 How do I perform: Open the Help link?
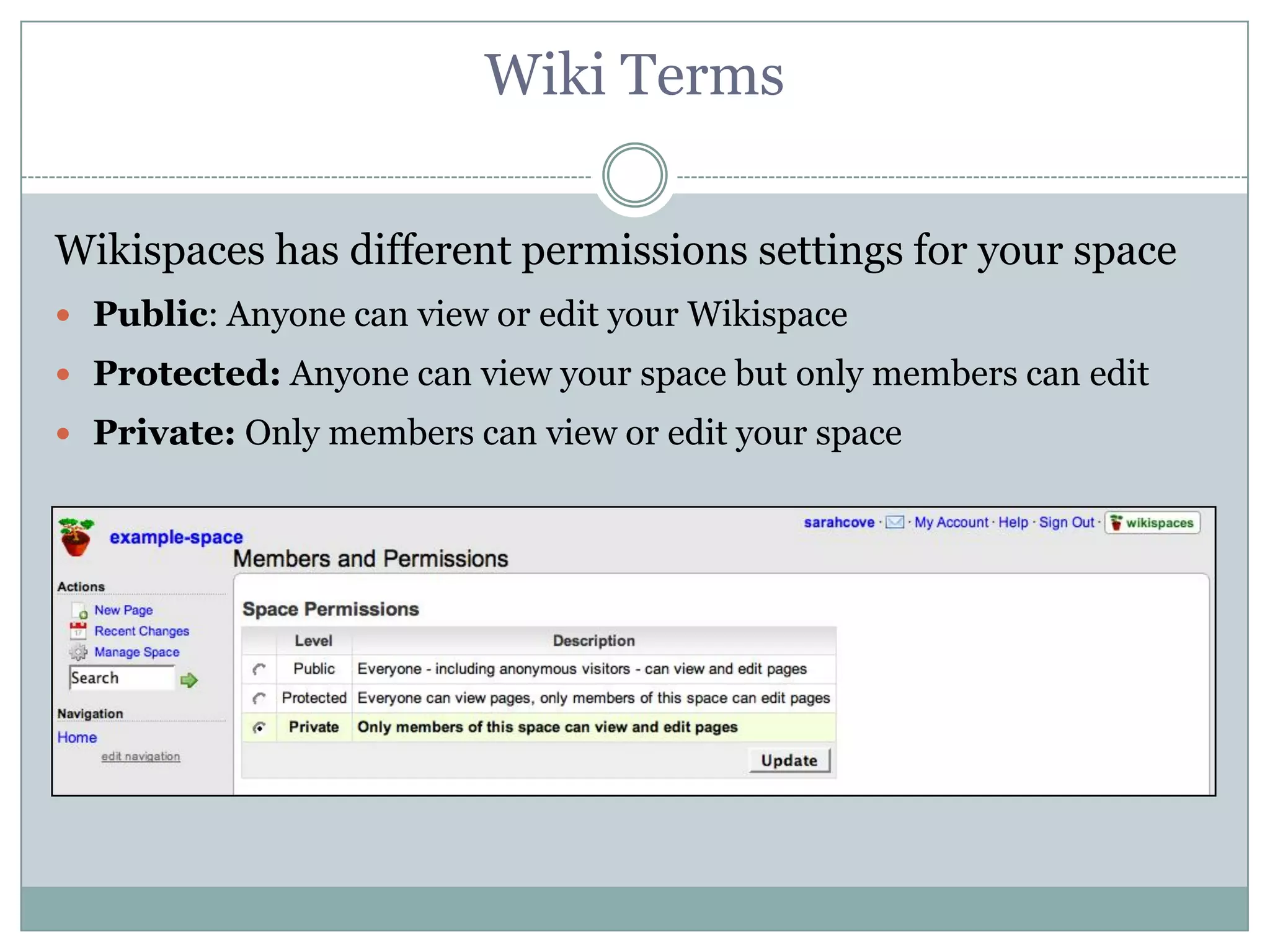[x=1013, y=522]
